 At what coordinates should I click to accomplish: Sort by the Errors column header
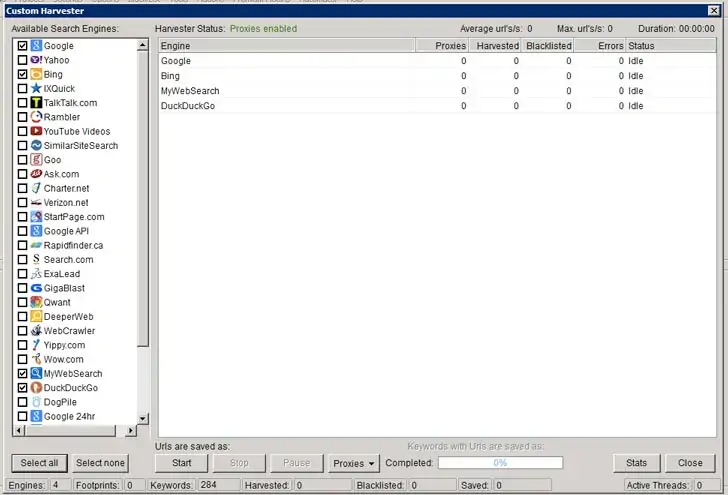tap(600, 46)
